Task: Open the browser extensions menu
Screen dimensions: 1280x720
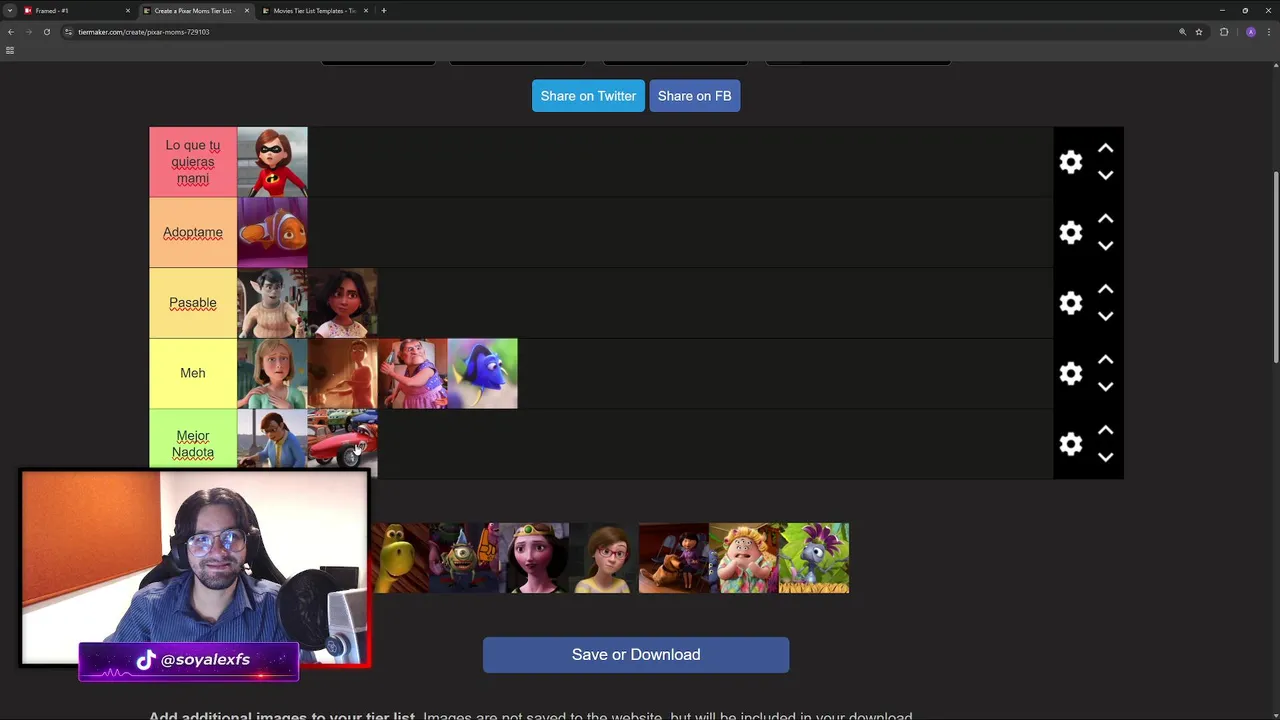Action: tap(1224, 32)
